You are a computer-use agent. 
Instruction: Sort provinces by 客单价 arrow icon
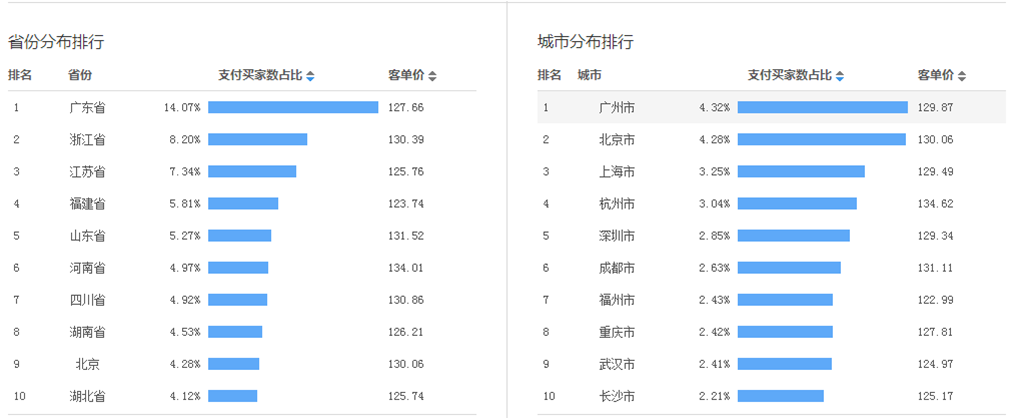pos(432,76)
